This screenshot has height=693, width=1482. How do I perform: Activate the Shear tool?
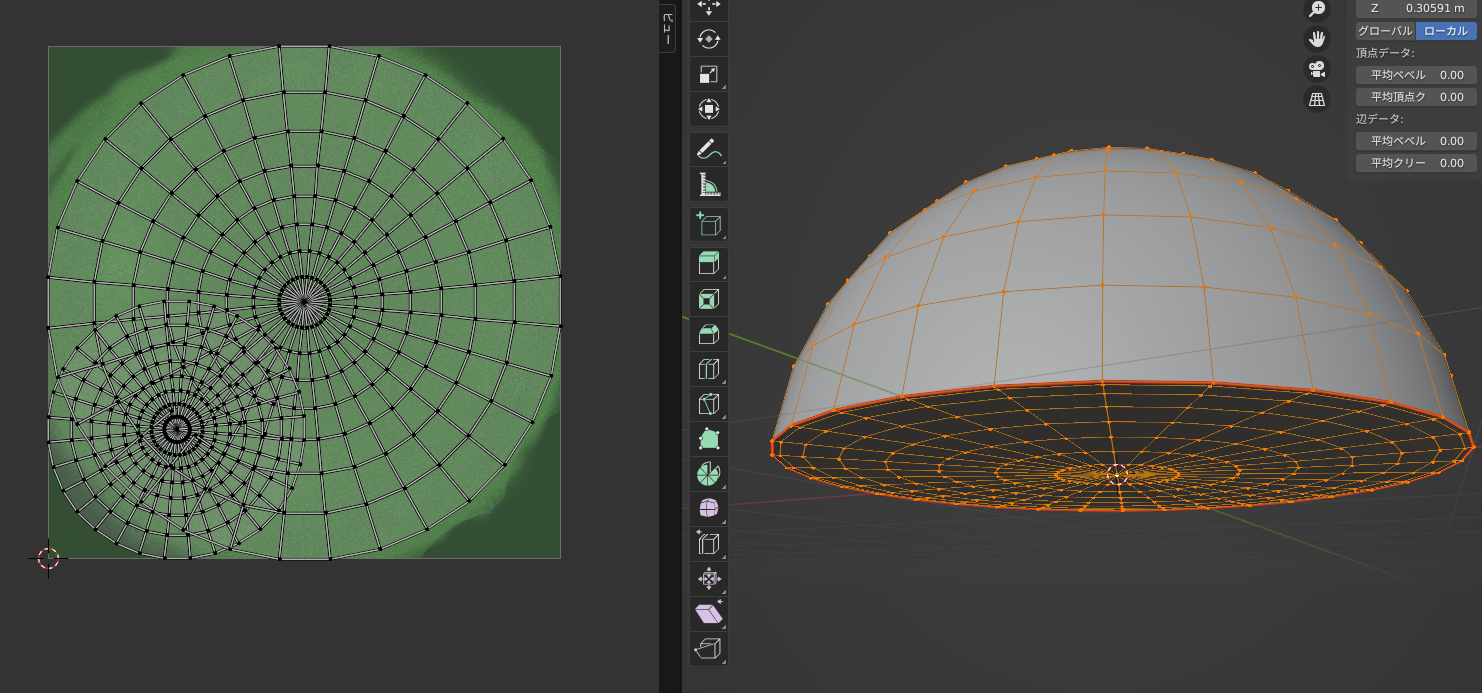(x=709, y=613)
